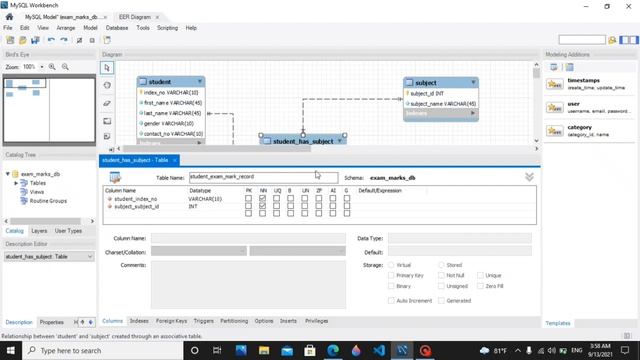Select the text note tool
The width and height of the screenshot is (640, 360).
pyautogui.click(x=107, y=136)
